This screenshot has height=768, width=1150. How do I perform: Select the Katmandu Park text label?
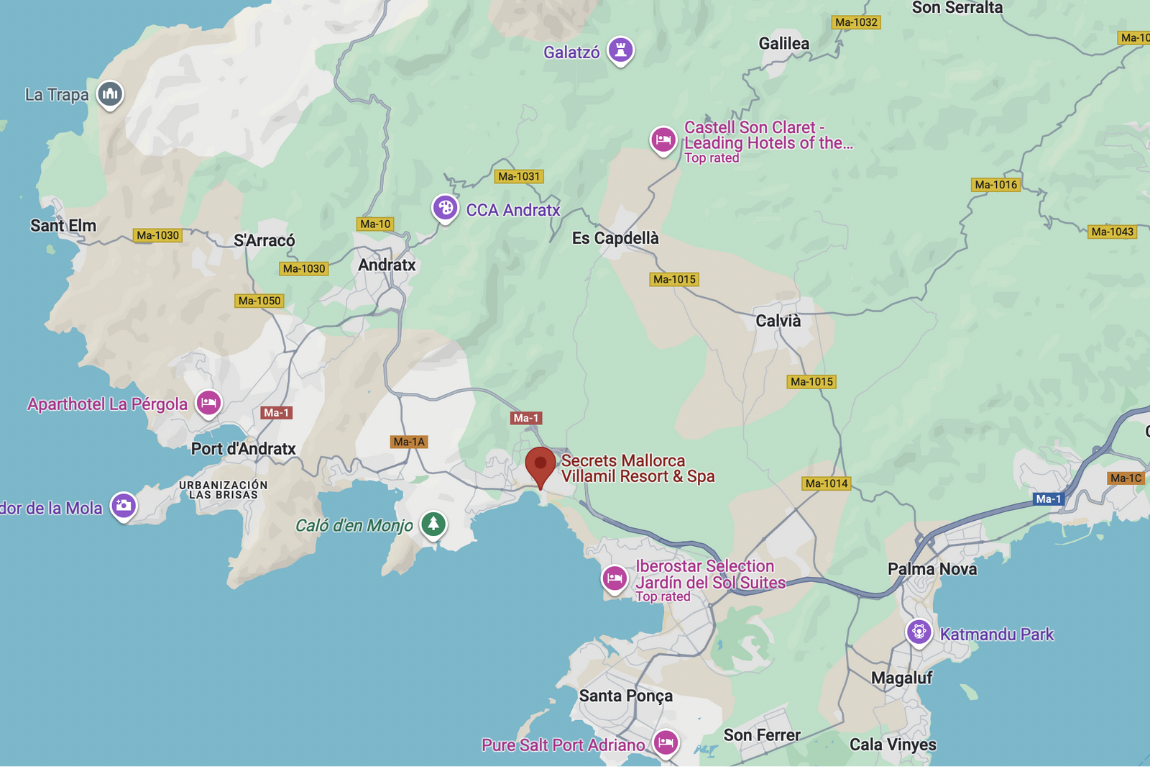[x=997, y=634]
